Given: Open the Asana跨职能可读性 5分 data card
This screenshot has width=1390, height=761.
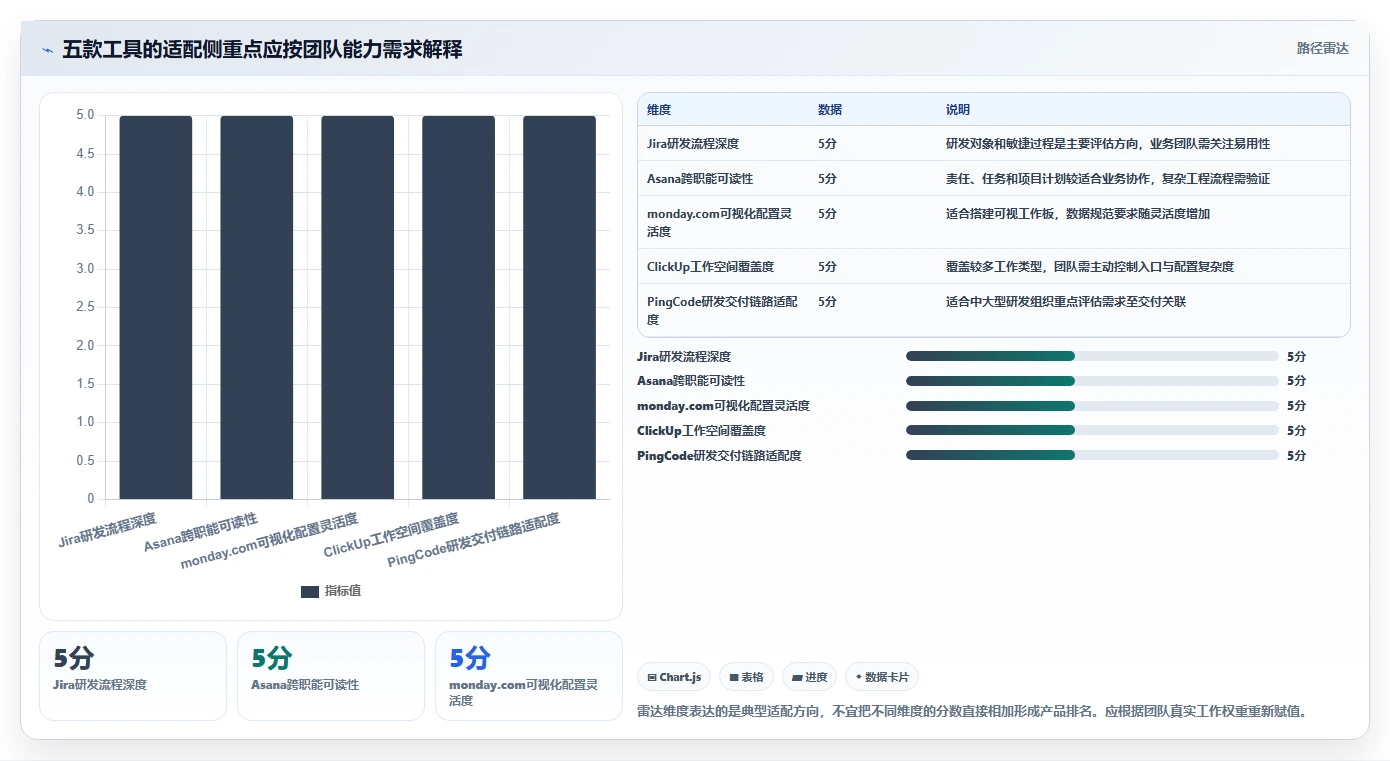Looking at the screenshot, I should [331, 676].
